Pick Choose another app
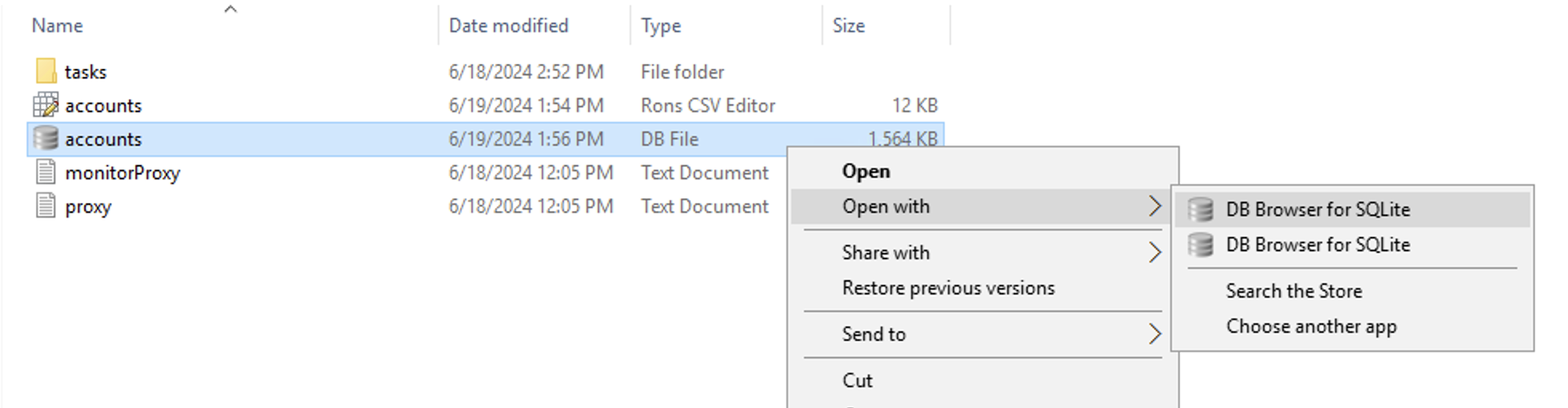Viewport: 1568px width, 408px height. tap(1311, 326)
